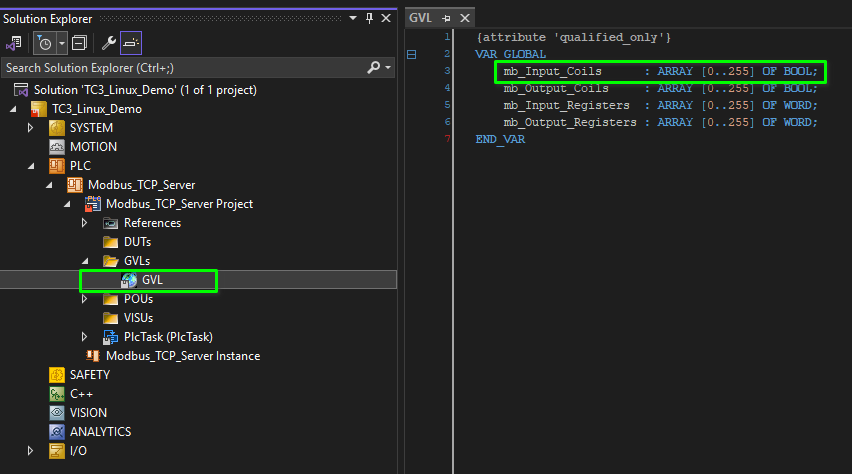Screen dimensions: 852x474
Task: Collapse the Modbus_TCP_Server node
Action: click(49, 185)
